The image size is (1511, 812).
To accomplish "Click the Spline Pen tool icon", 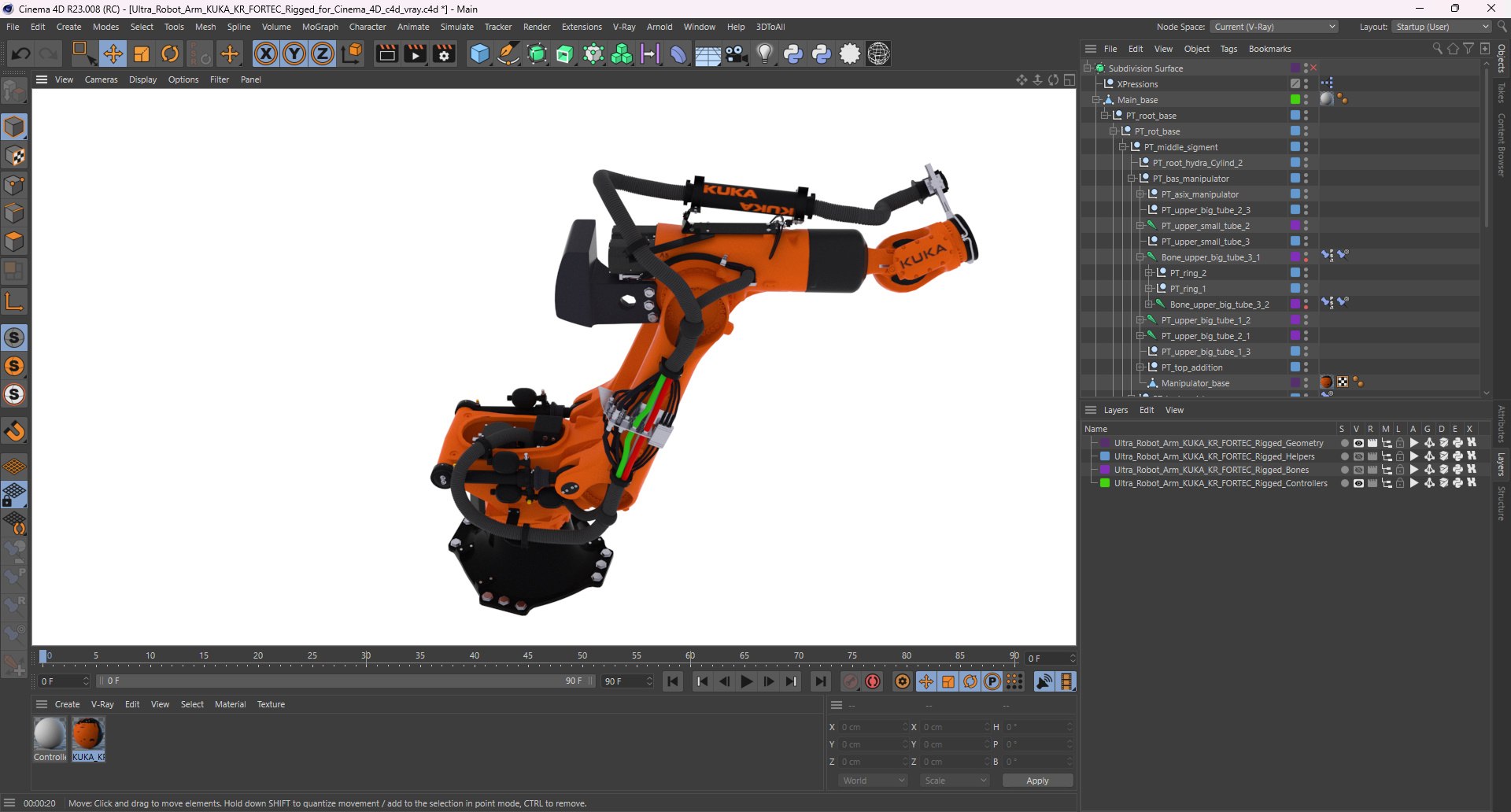I will pyautogui.click(x=508, y=54).
